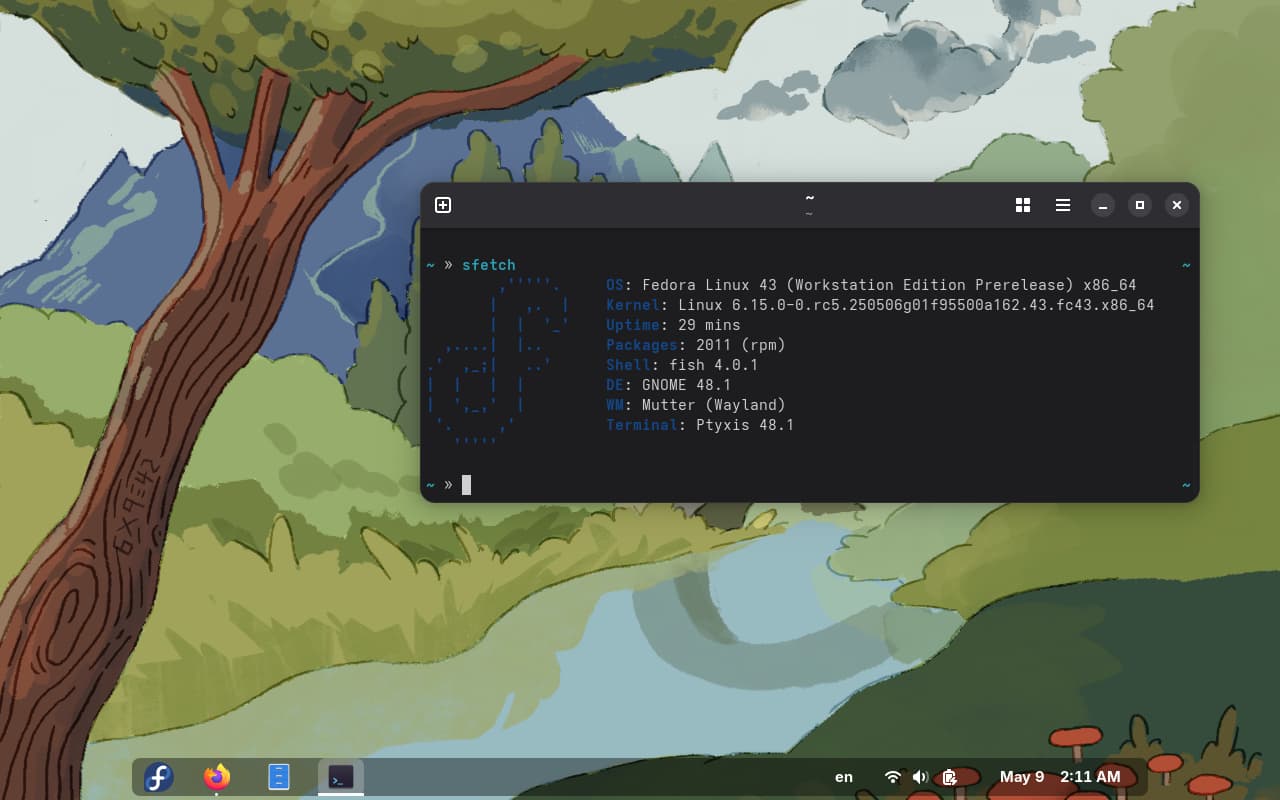
Task: Minimize the terminal window
Action: coord(1103,205)
